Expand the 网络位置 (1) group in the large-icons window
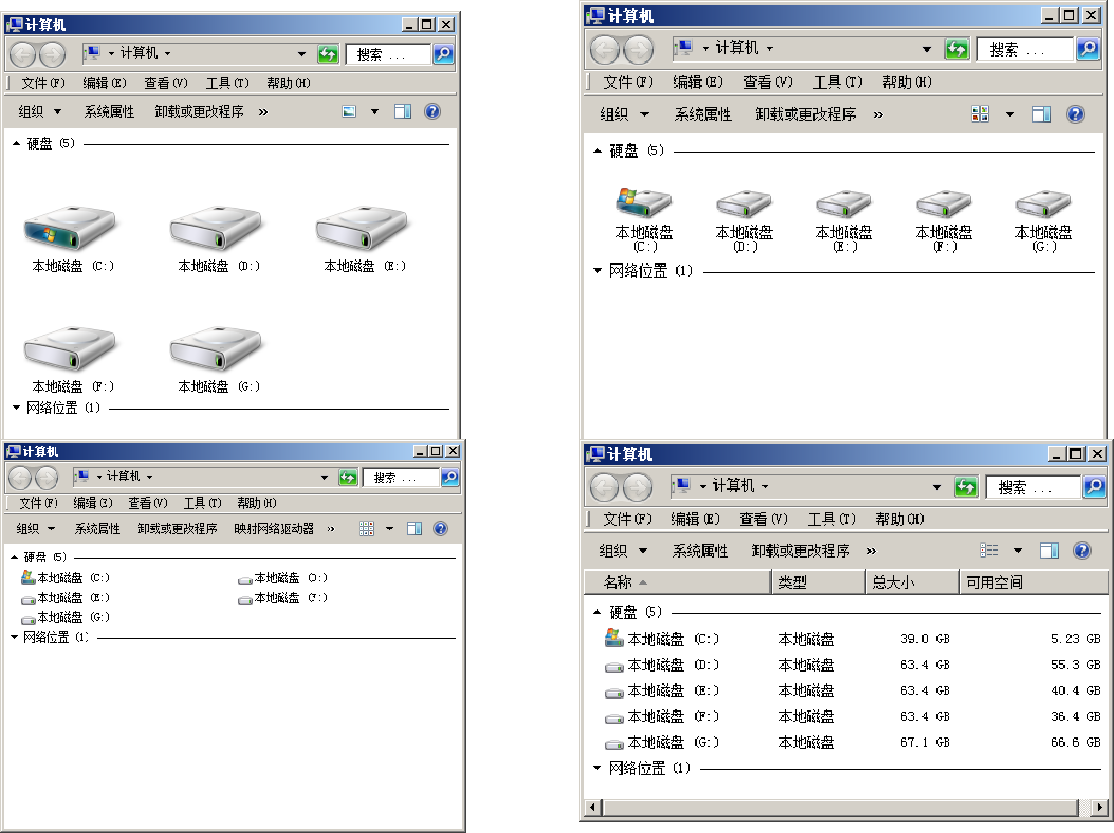The width and height of the screenshot is (1114, 833). point(17,408)
